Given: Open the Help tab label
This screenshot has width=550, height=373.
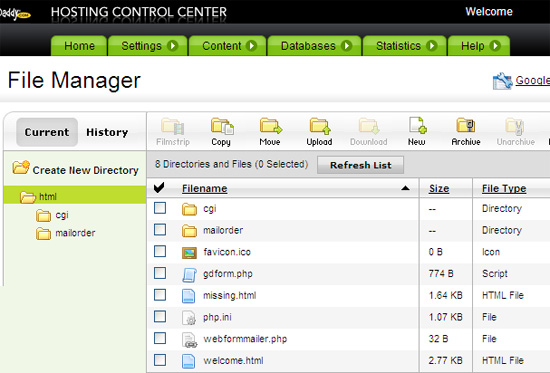Looking at the screenshot, I should coord(472,46).
